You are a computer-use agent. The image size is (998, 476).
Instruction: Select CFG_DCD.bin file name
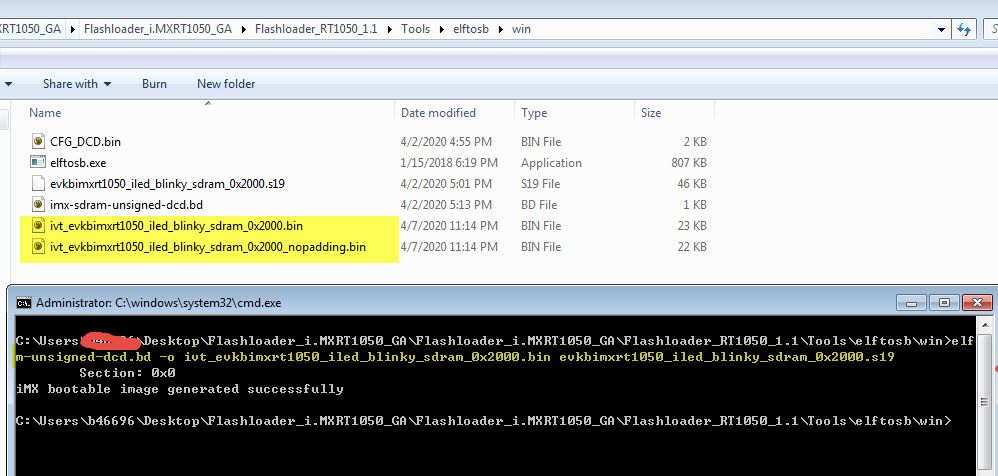(85, 141)
